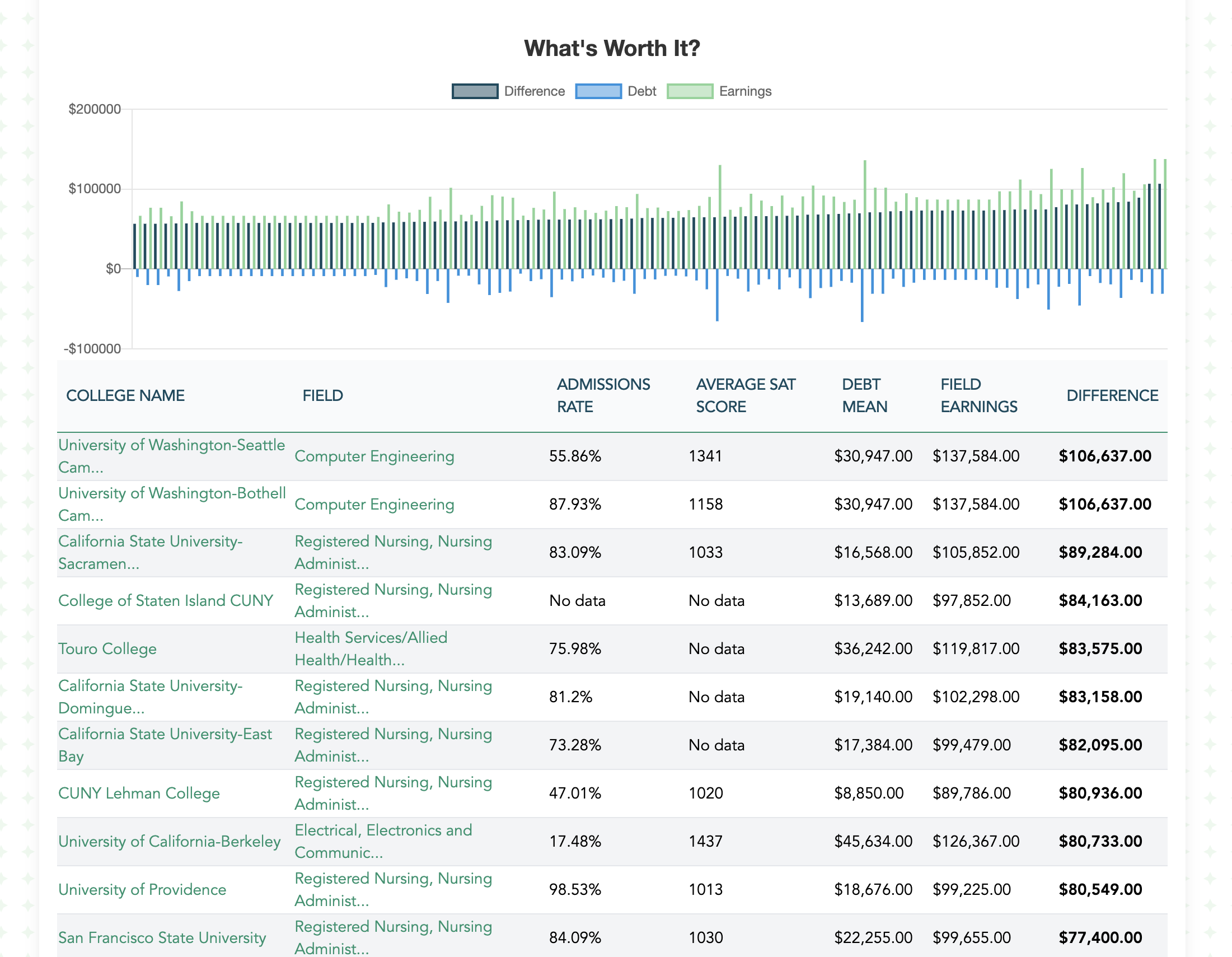Open San Francisco State University link
1232x957 pixels.
pos(162,938)
